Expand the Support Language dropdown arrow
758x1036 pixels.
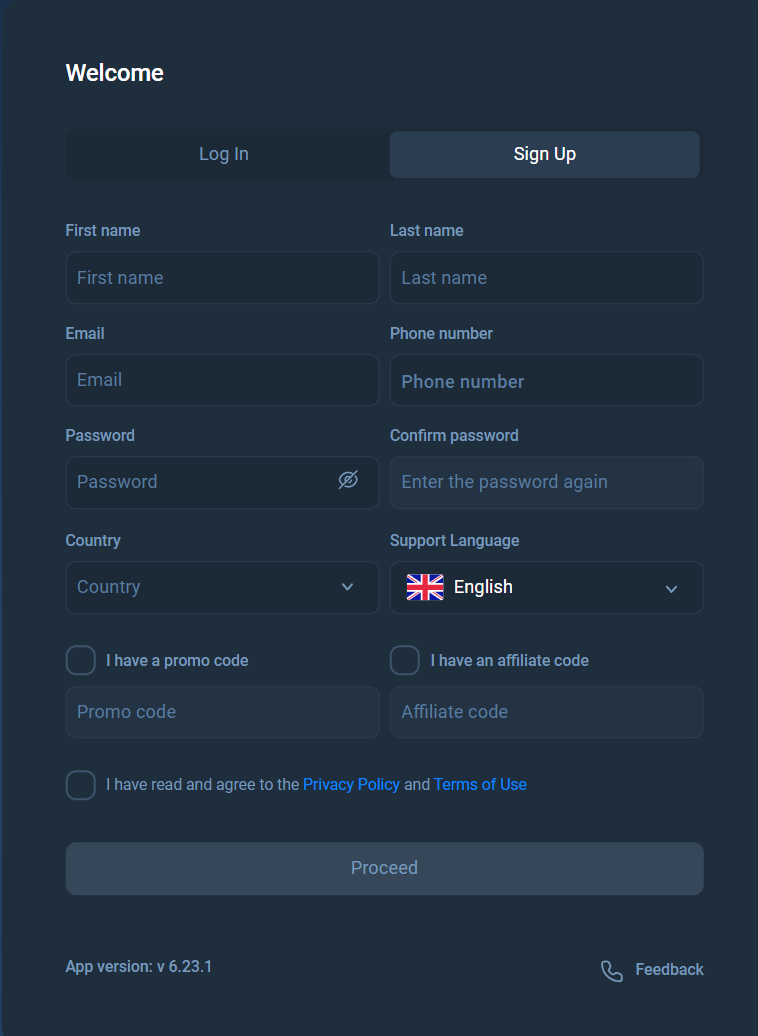tap(672, 588)
